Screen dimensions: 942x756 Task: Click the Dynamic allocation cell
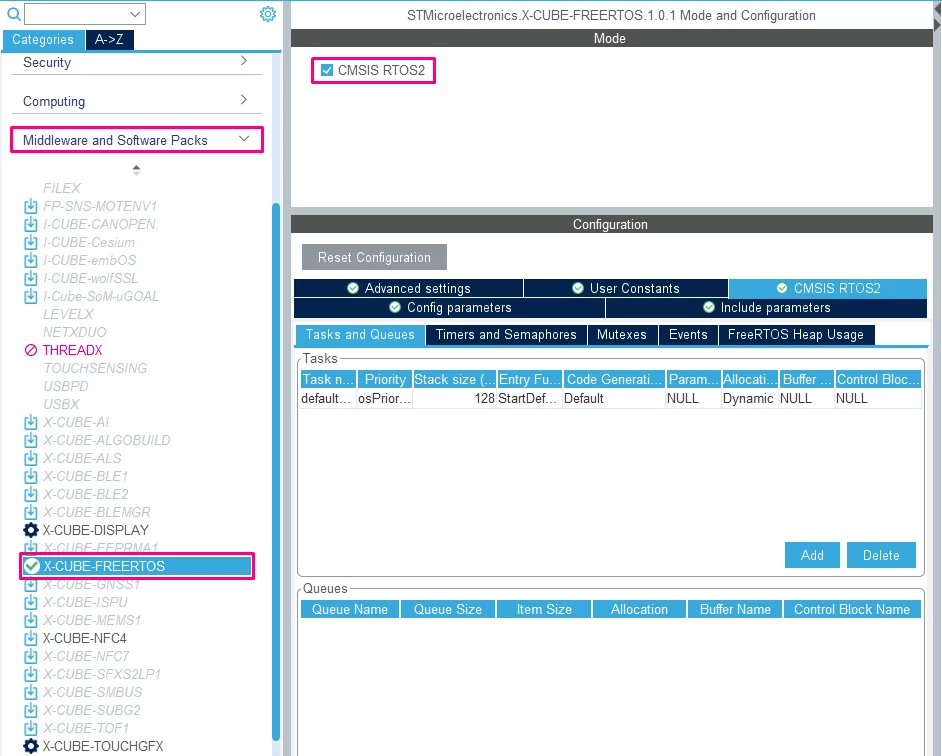coord(749,398)
